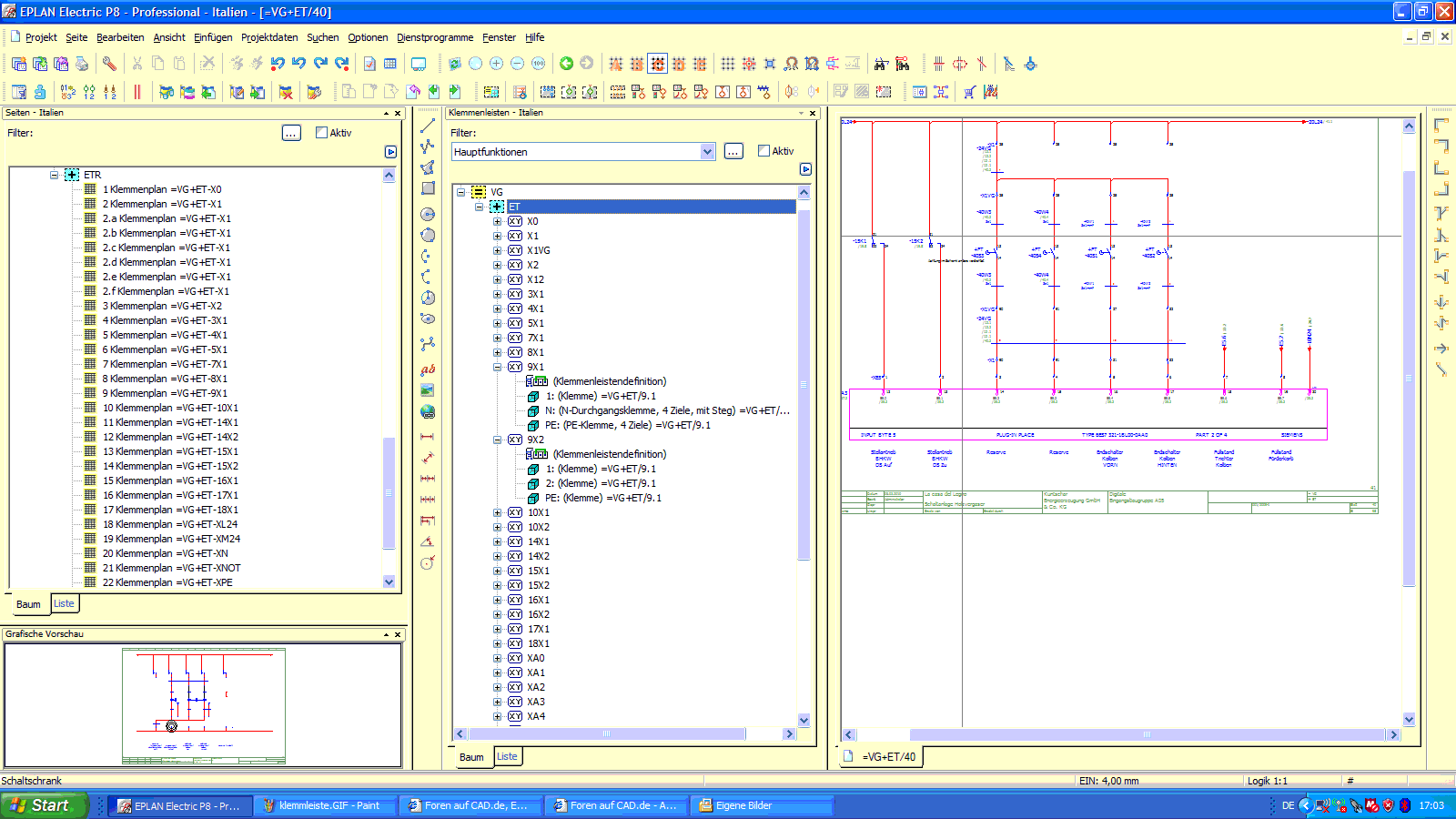Collapse the ETR node in Seiten tree
The width and height of the screenshot is (1456, 819).
[x=54, y=175]
